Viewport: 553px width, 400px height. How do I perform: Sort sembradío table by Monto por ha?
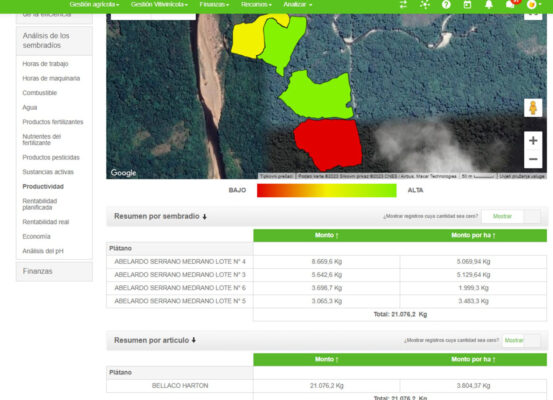pos(473,235)
